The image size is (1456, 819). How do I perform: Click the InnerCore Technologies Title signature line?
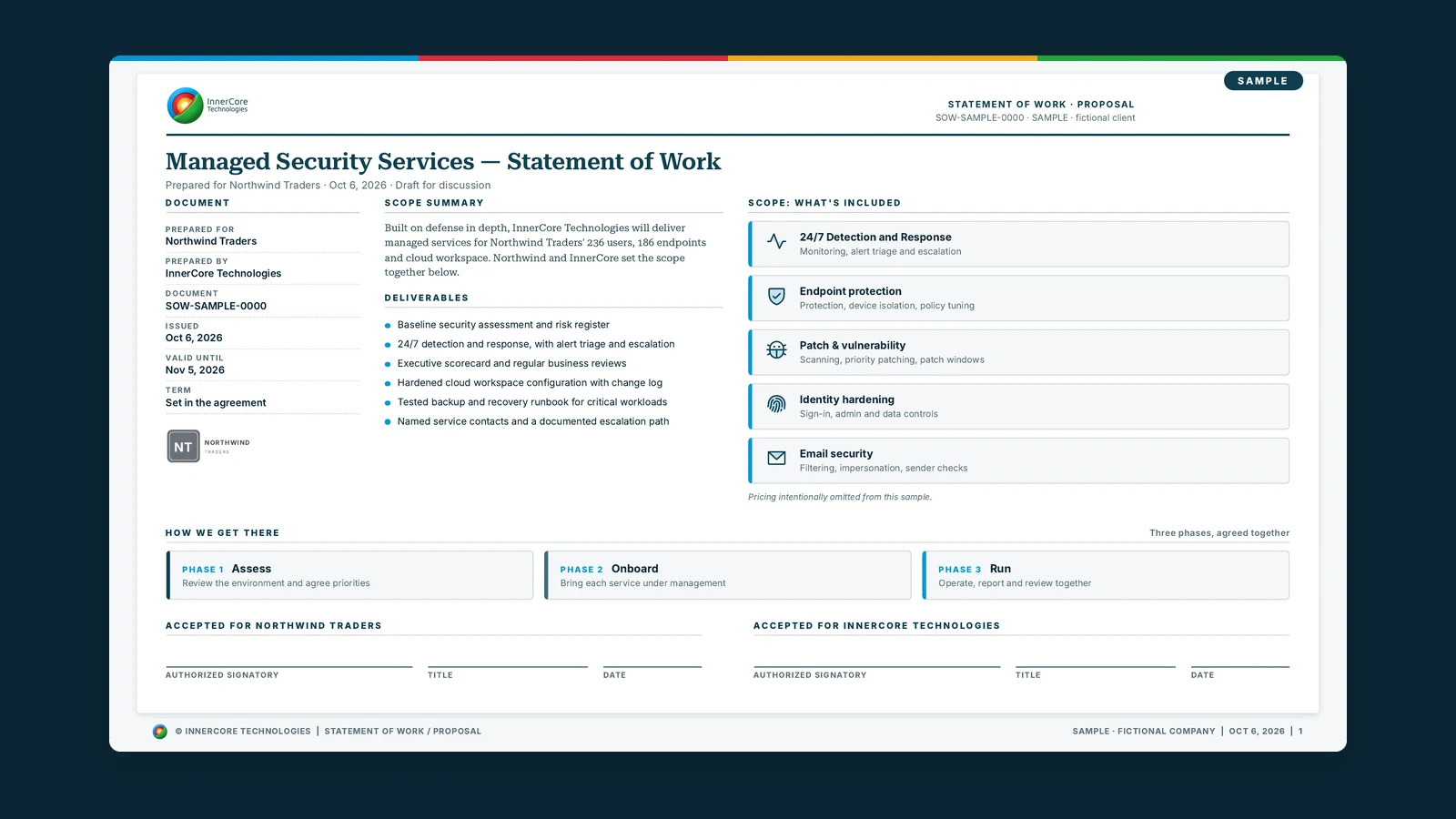(x=1096, y=667)
